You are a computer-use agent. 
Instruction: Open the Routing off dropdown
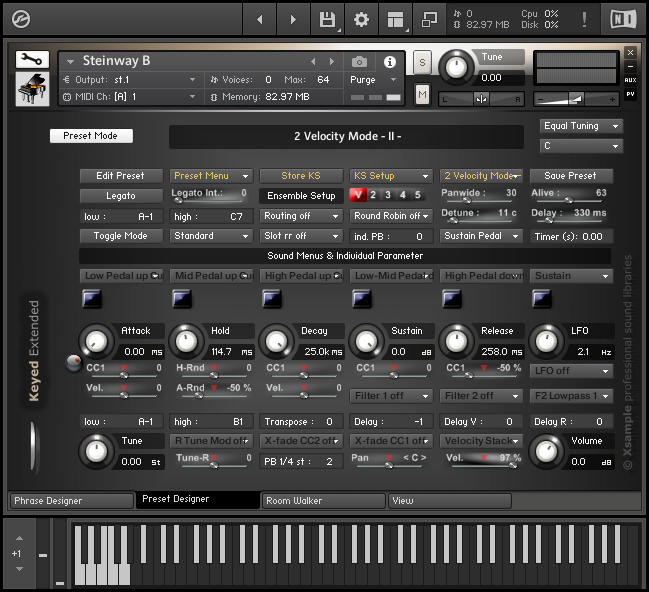(x=301, y=216)
